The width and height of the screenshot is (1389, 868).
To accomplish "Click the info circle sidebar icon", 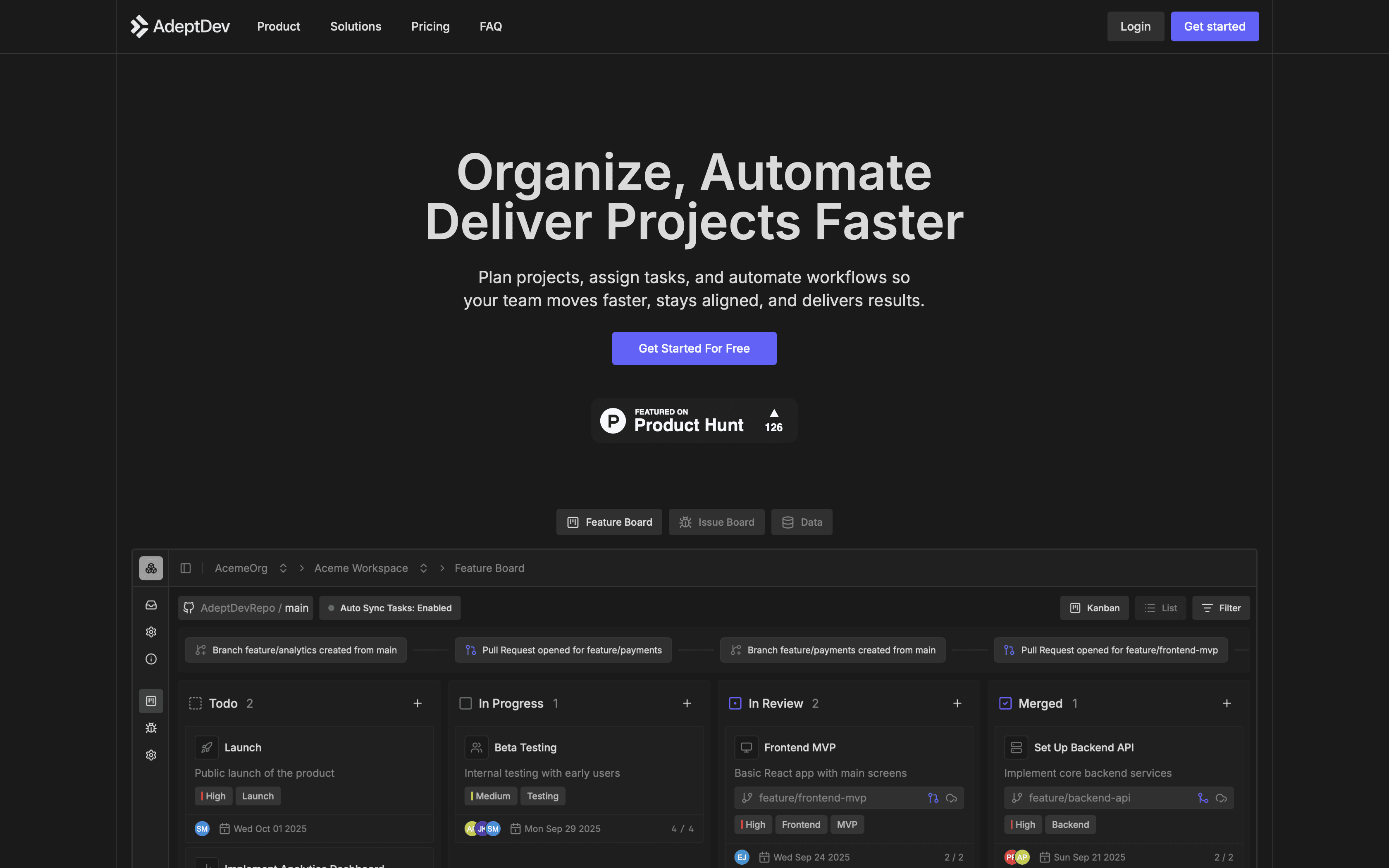I will [x=151, y=659].
